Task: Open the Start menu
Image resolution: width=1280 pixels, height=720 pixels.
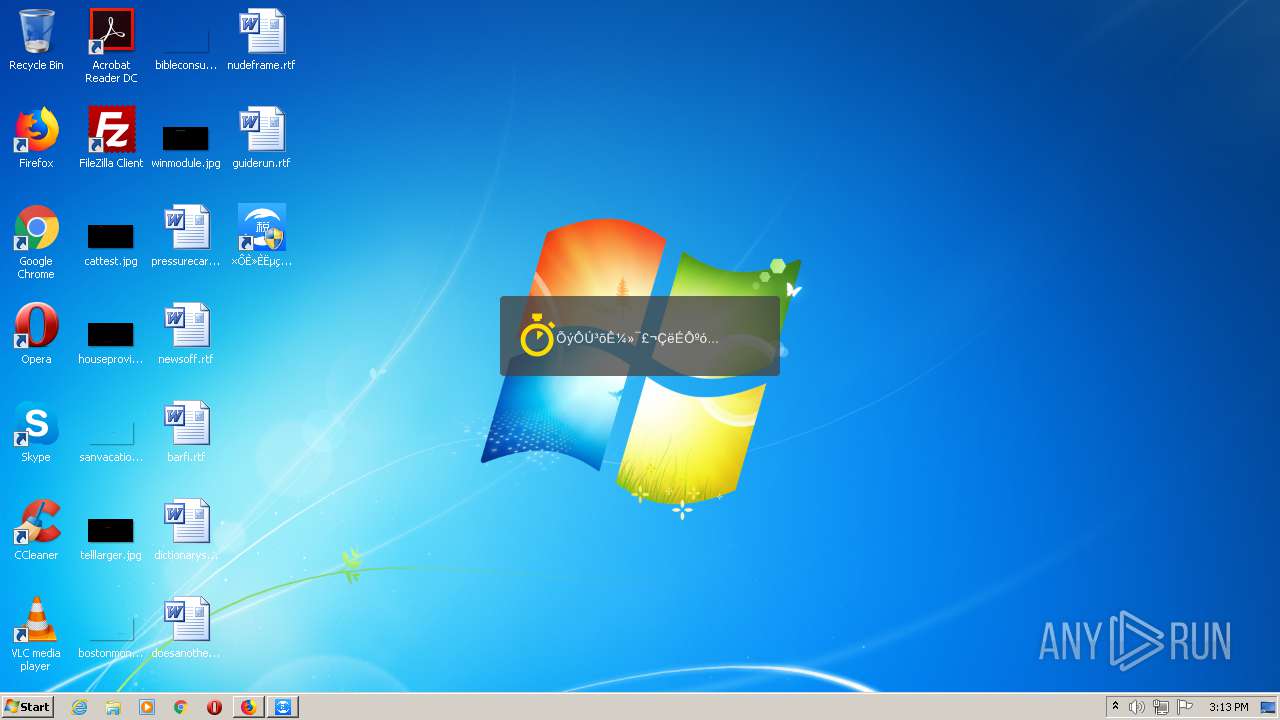Action: tap(28, 707)
